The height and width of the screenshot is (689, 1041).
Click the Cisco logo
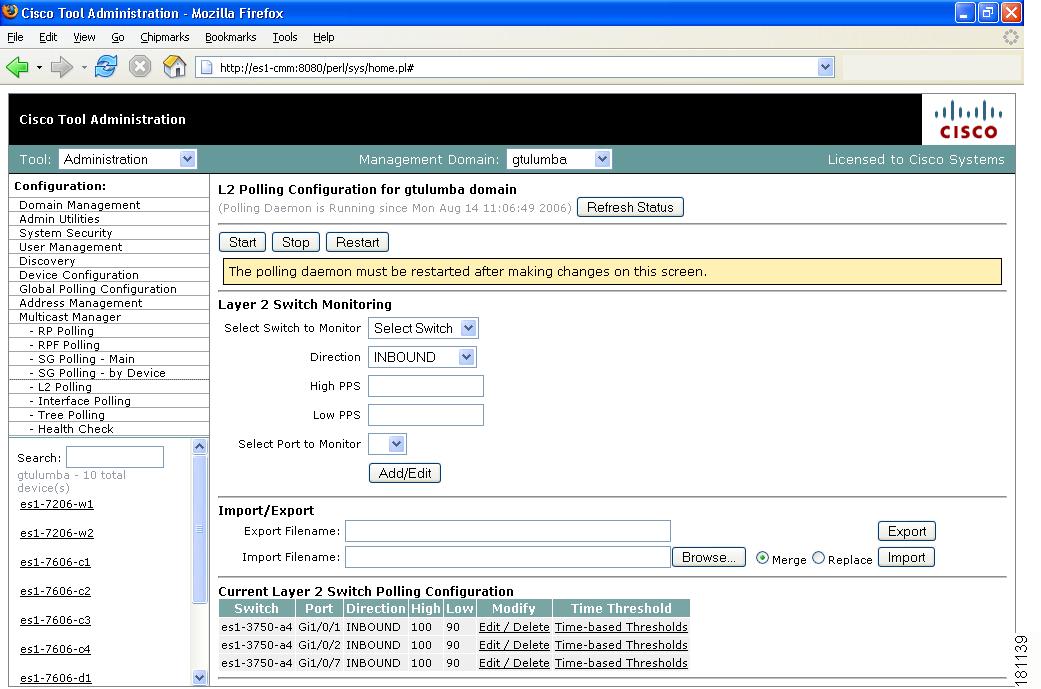pyautogui.click(x=968, y=119)
